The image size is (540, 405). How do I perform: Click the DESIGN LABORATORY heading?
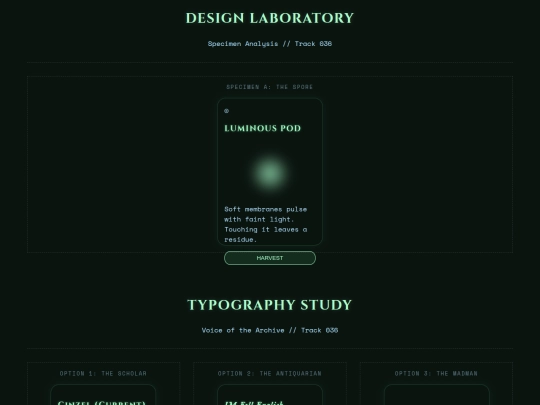pos(270,18)
